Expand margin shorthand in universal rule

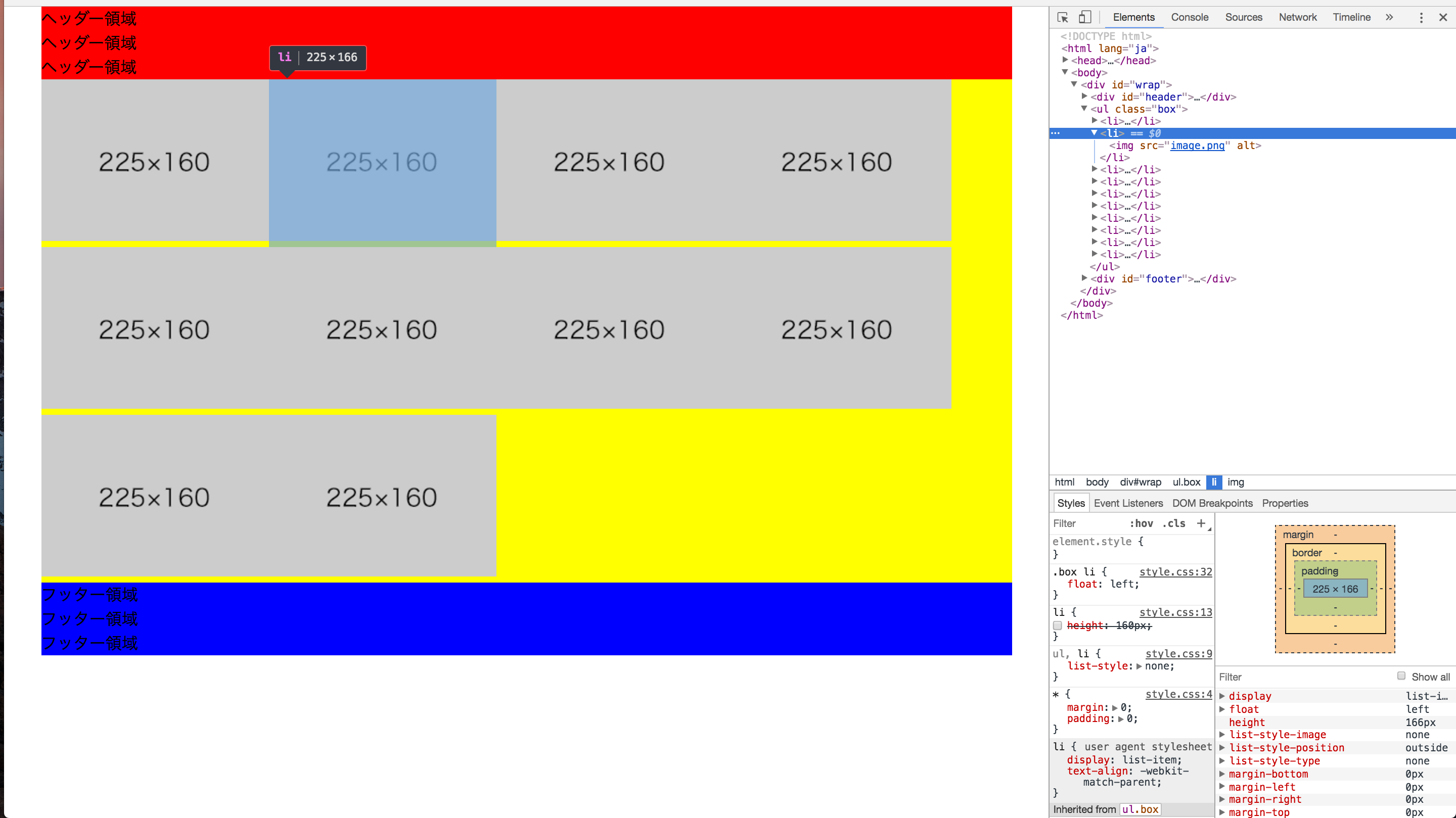pos(1115,707)
